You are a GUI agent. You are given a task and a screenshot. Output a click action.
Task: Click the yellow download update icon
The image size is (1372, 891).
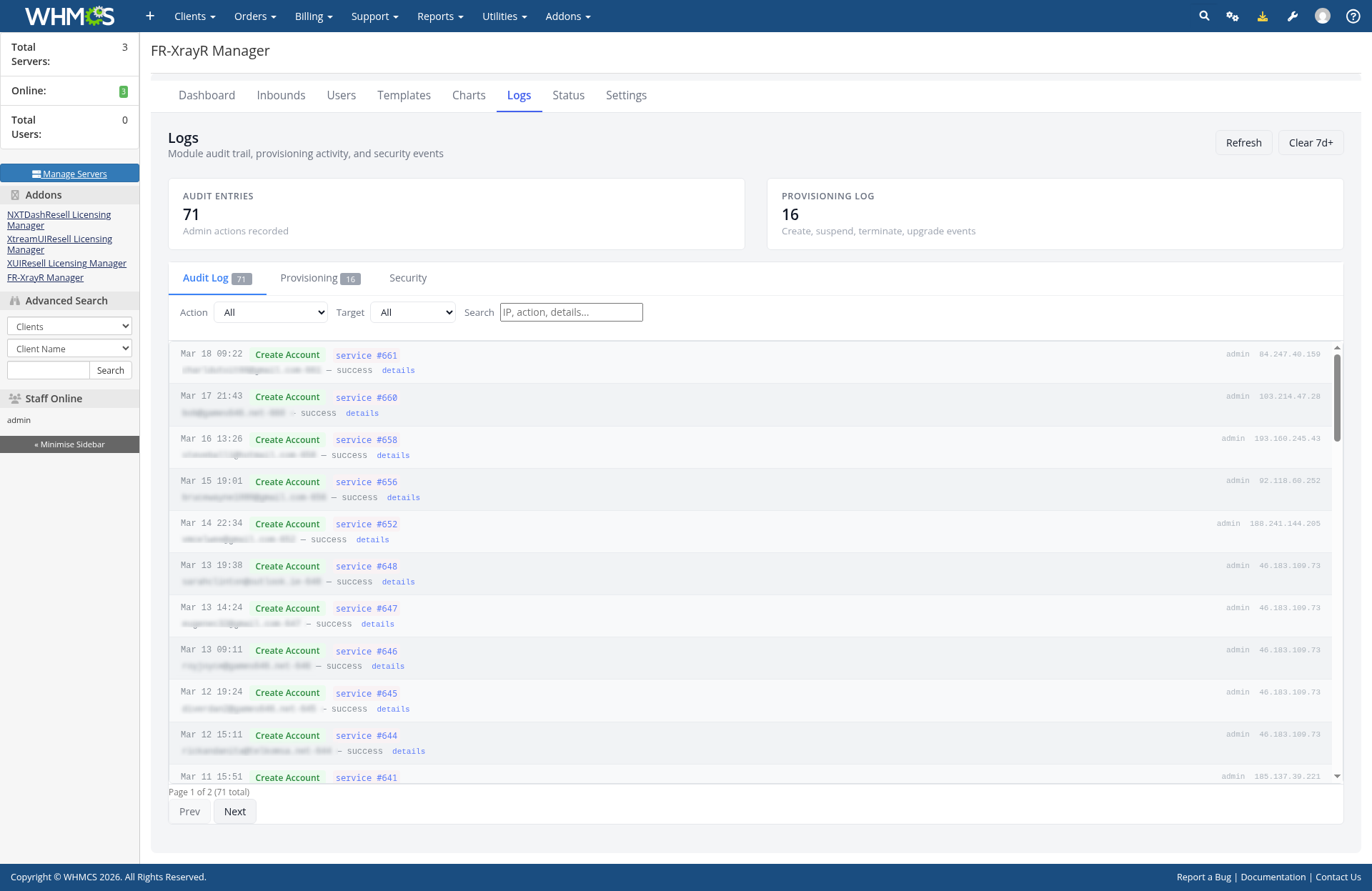coord(1263,16)
